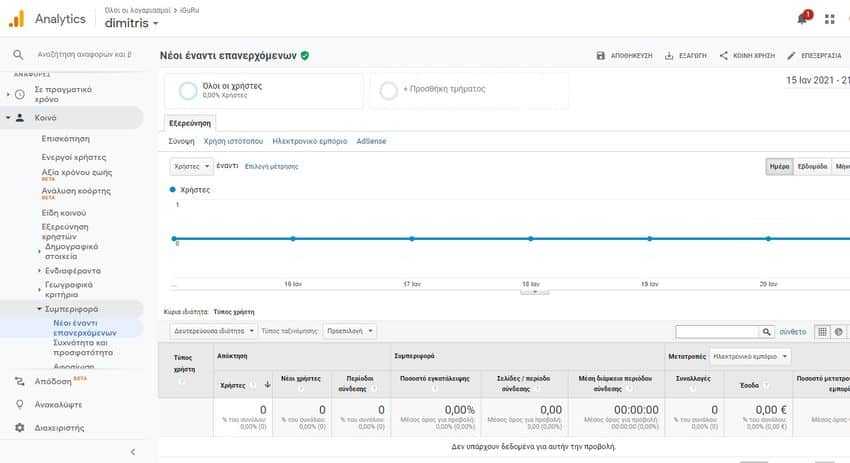Screen dimensions: 850x463
Task: Select the pie chart view icon
Action: tap(839, 332)
